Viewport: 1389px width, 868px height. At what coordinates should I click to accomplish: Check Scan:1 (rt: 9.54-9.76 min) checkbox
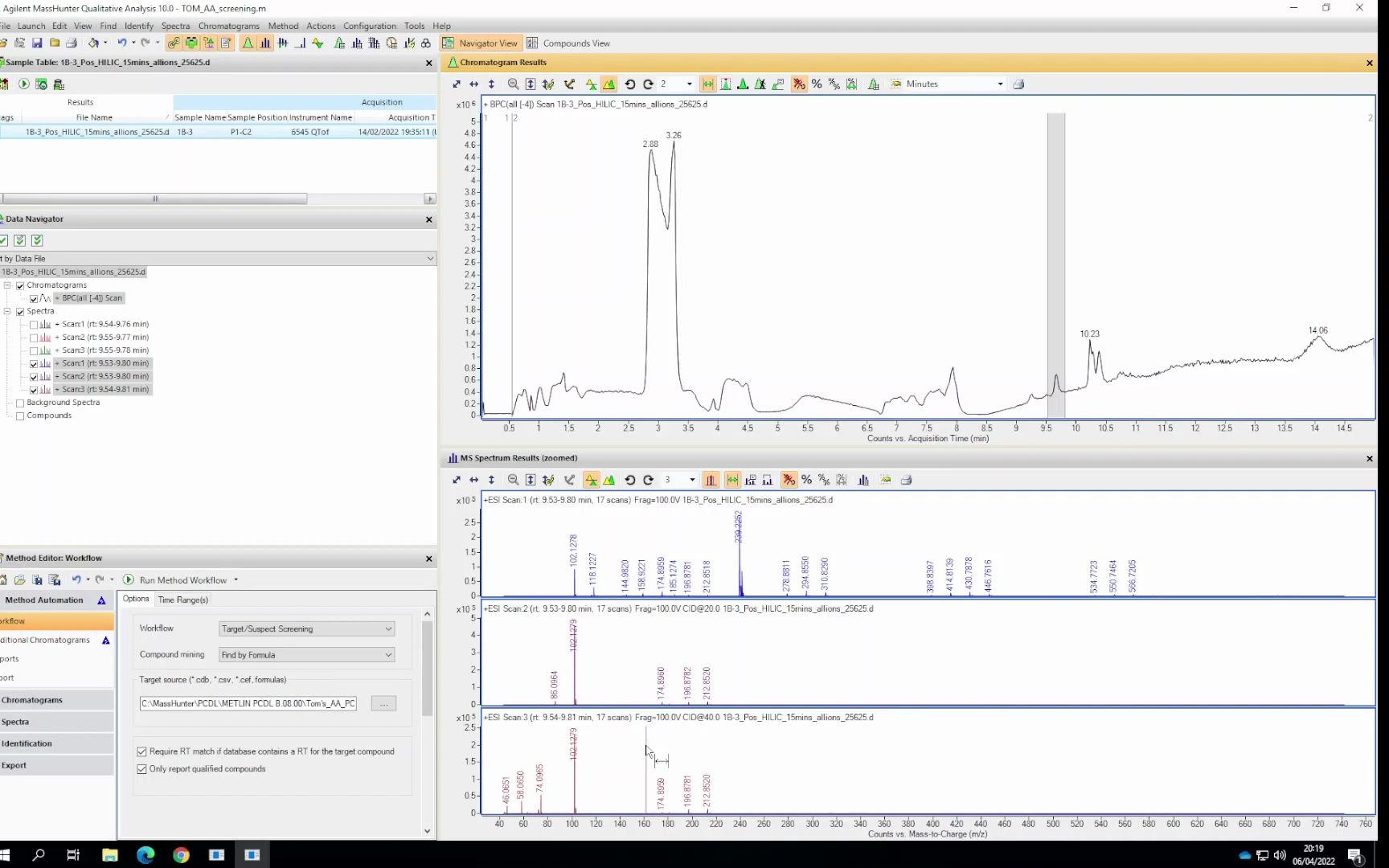[34, 325]
